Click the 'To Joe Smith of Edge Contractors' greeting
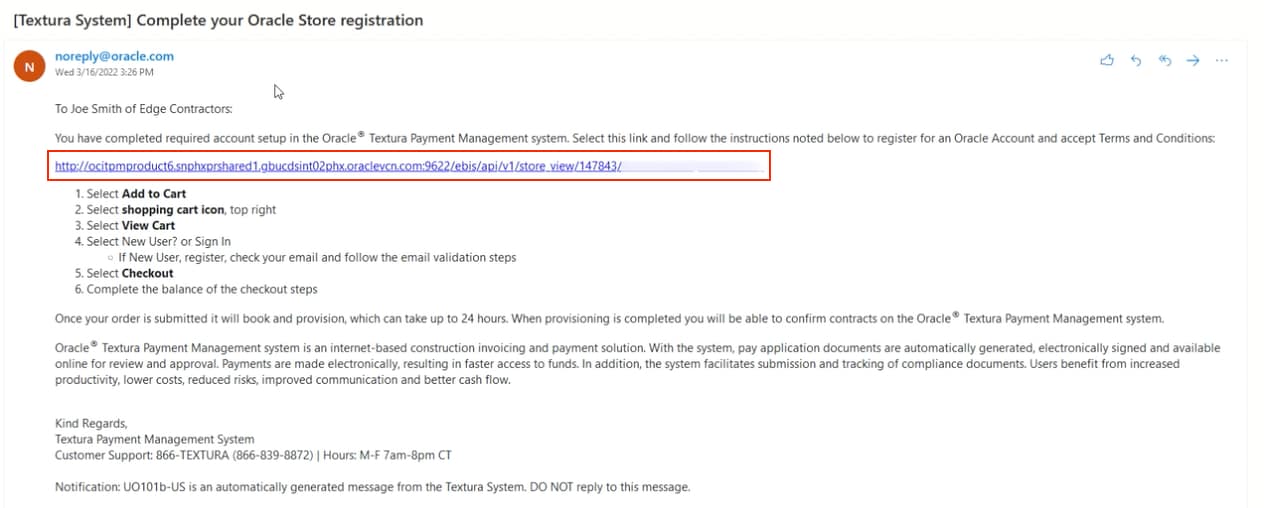 [x=143, y=109]
